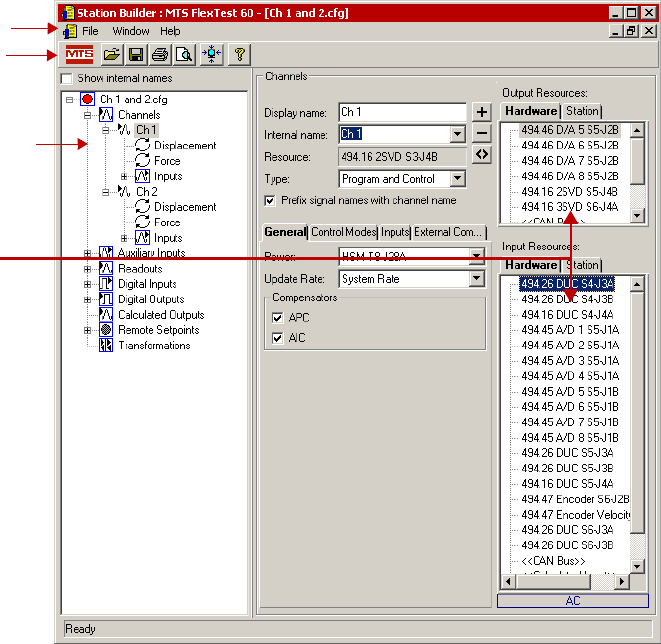Click the Remote Setpoints dial icon

coord(106,330)
